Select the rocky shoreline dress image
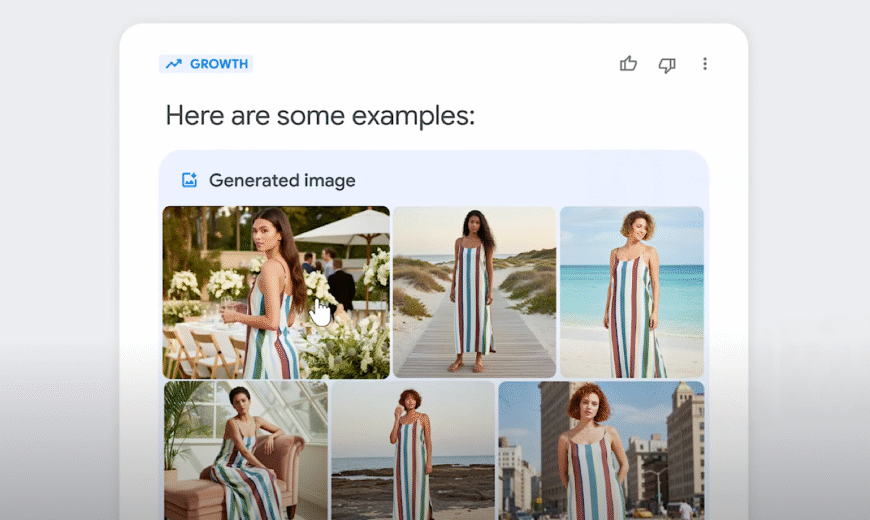This screenshot has height=520, width=870. tap(412, 450)
